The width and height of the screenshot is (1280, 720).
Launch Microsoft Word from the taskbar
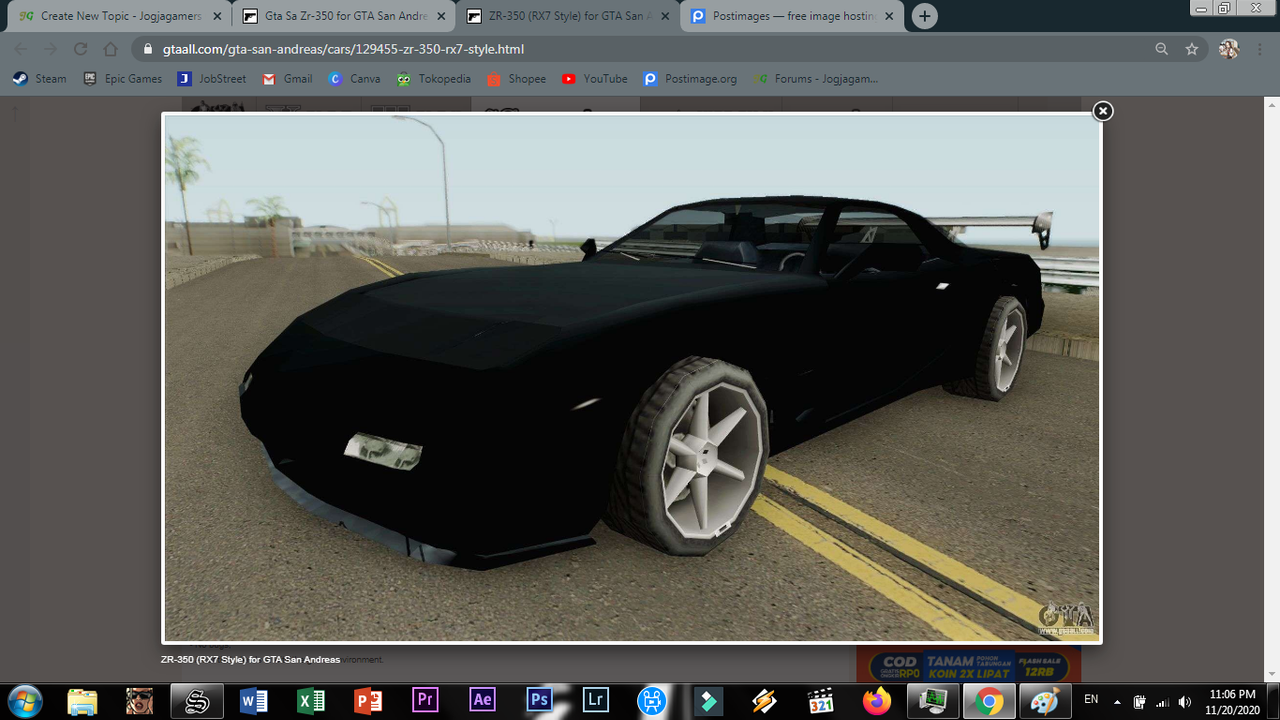tap(254, 701)
